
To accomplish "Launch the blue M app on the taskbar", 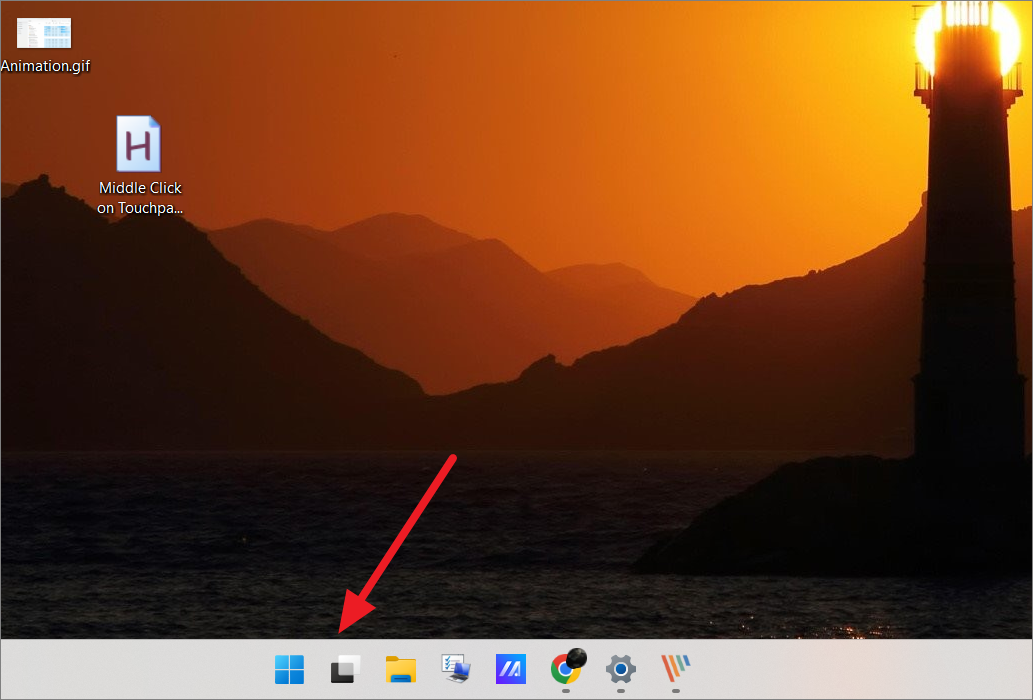I will pyautogui.click(x=510, y=670).
